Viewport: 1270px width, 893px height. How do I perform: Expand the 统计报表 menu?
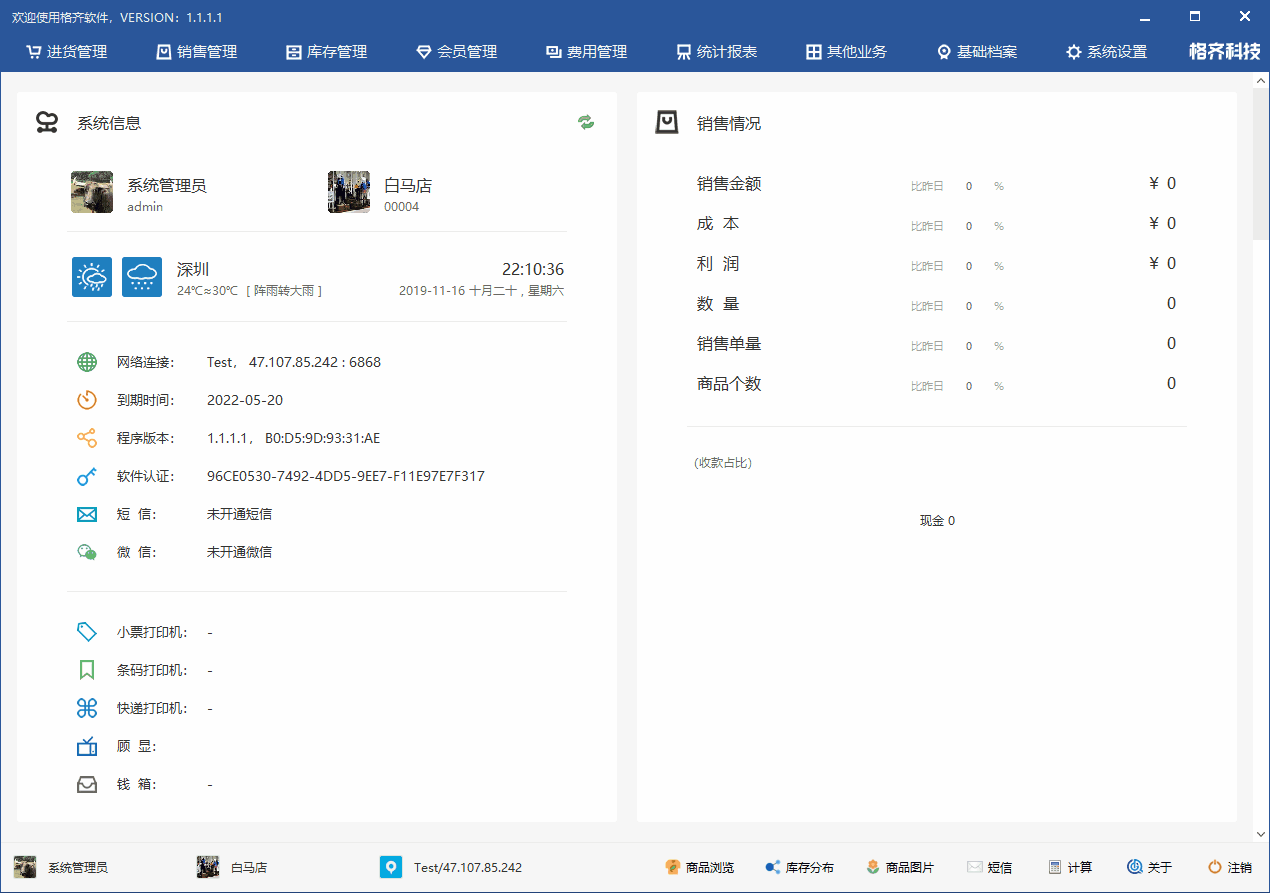coord(716,52)
